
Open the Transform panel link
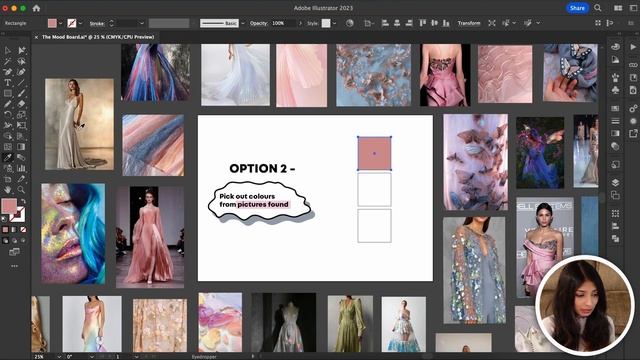click(x=469, y=23)
